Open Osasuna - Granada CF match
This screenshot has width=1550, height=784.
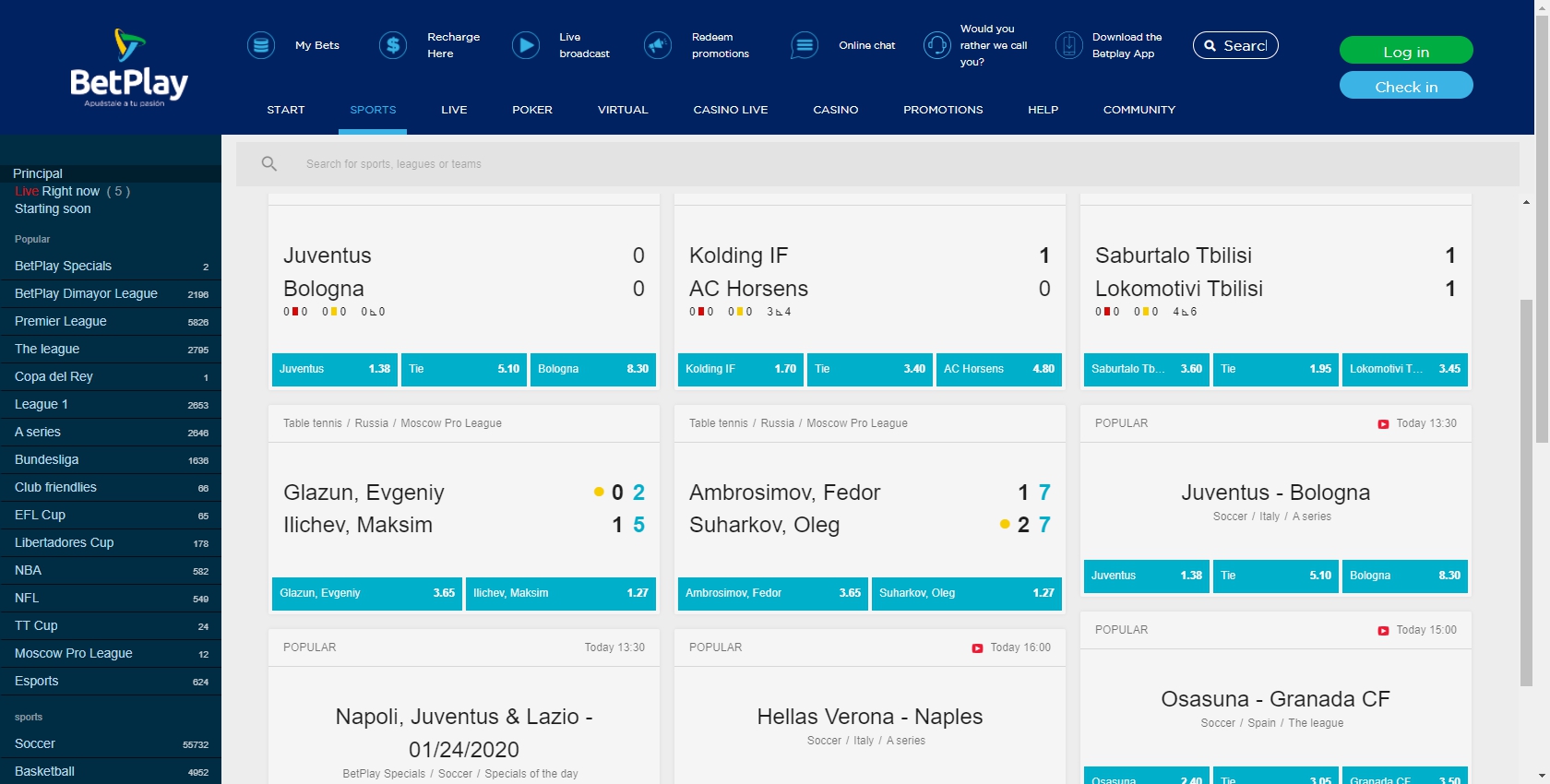click(x=1276, y=699)
